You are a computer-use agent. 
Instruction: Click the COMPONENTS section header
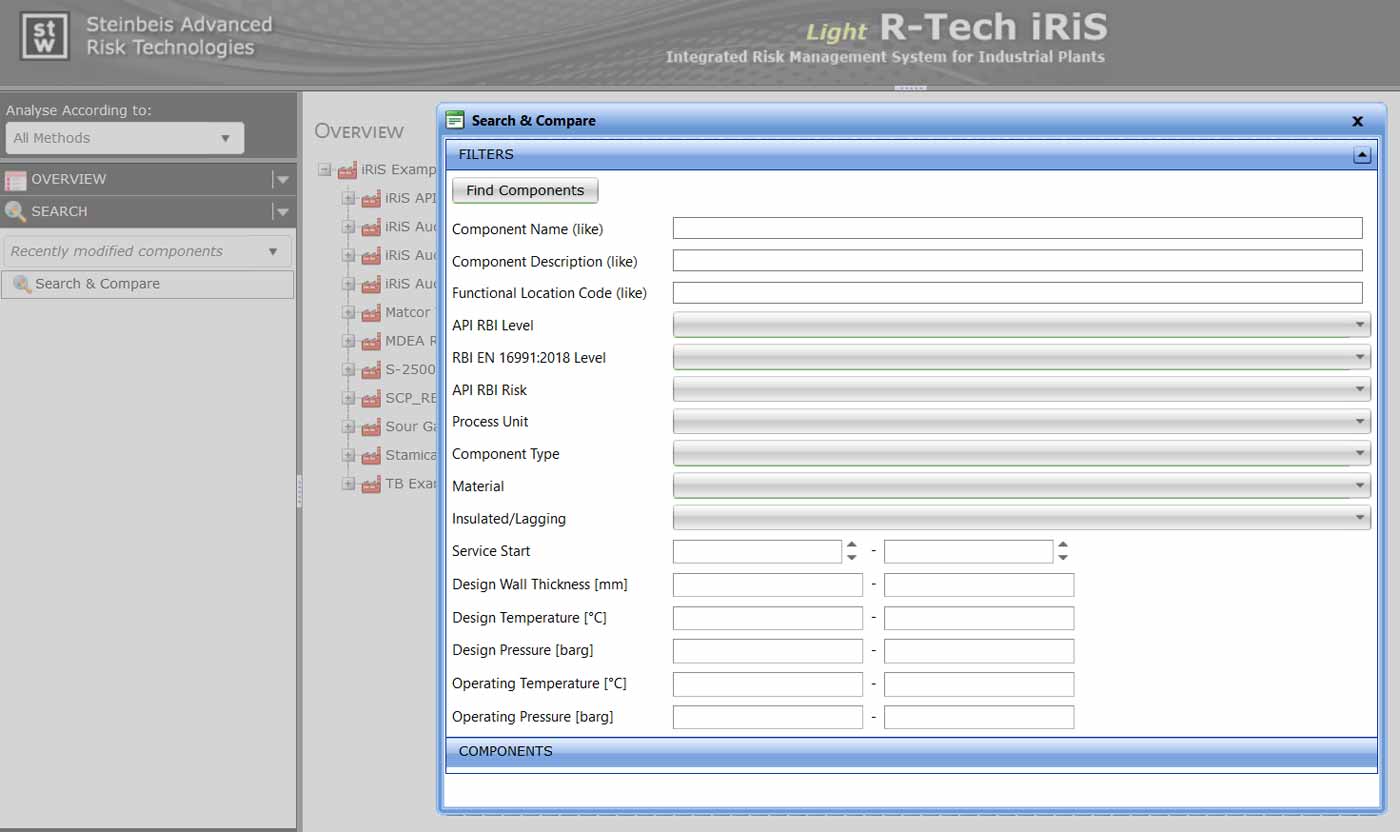[x=911, y=751]
